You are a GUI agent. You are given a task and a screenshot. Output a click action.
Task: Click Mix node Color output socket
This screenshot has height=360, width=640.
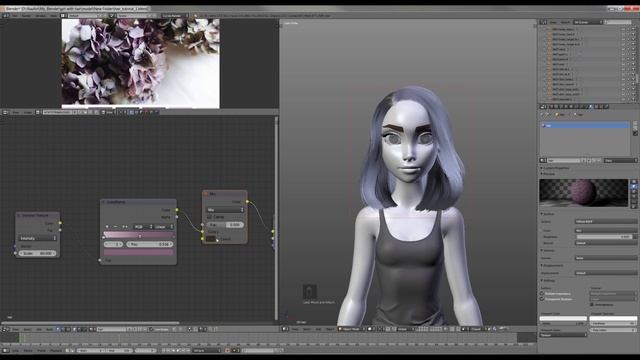click(247, 202)
